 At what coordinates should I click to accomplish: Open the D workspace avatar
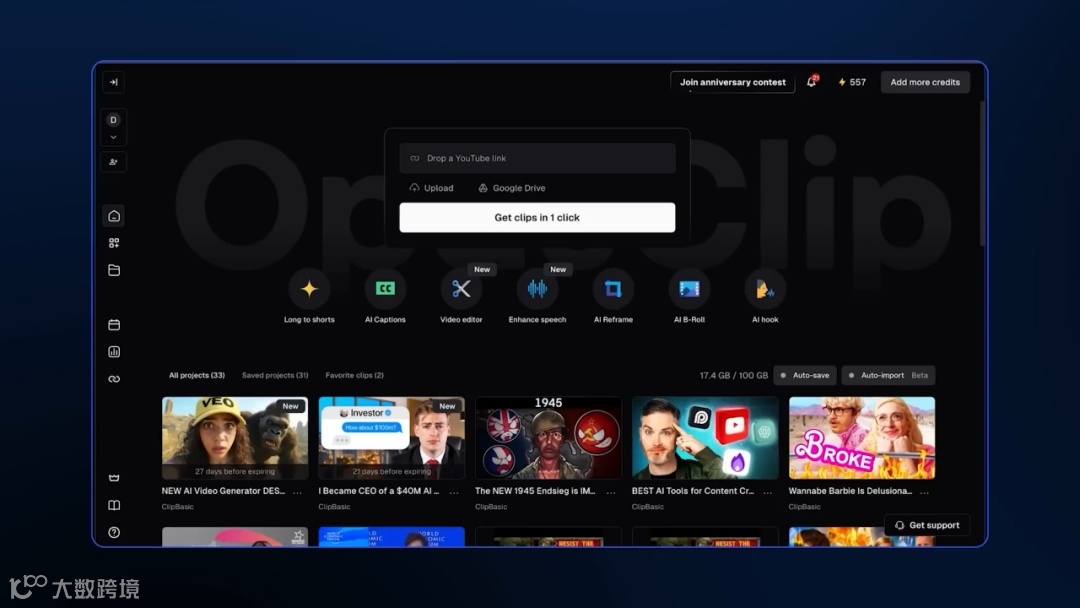[114, 120]
